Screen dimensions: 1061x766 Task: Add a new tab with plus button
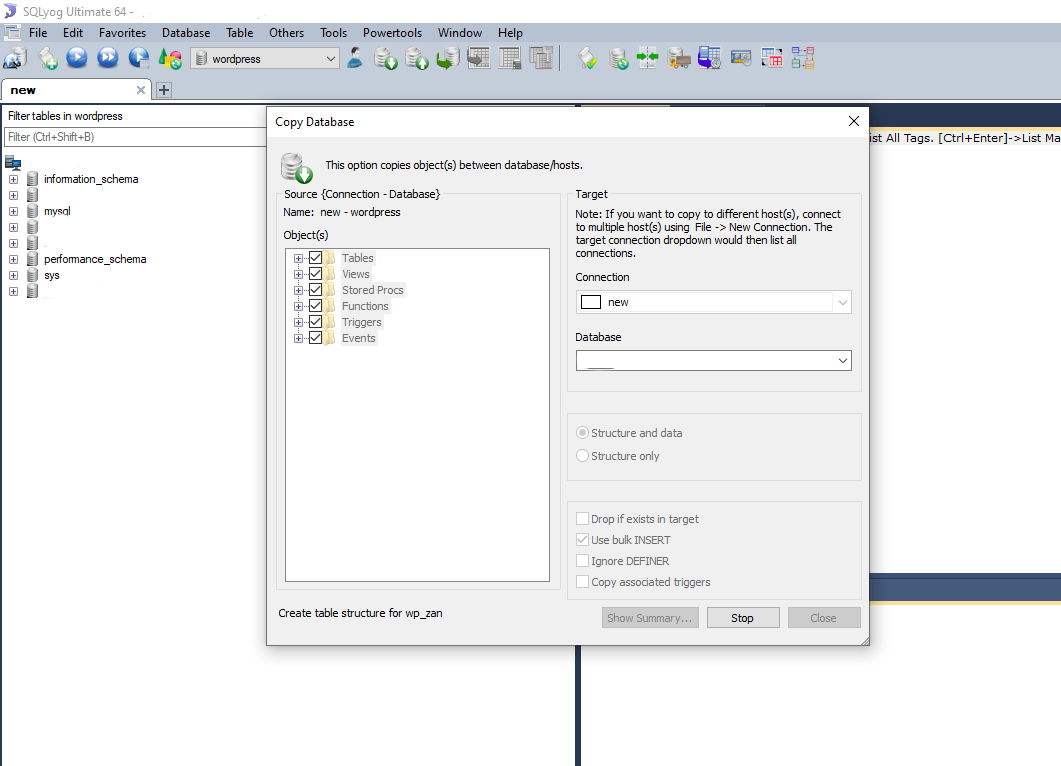click(x=164, y=90)
